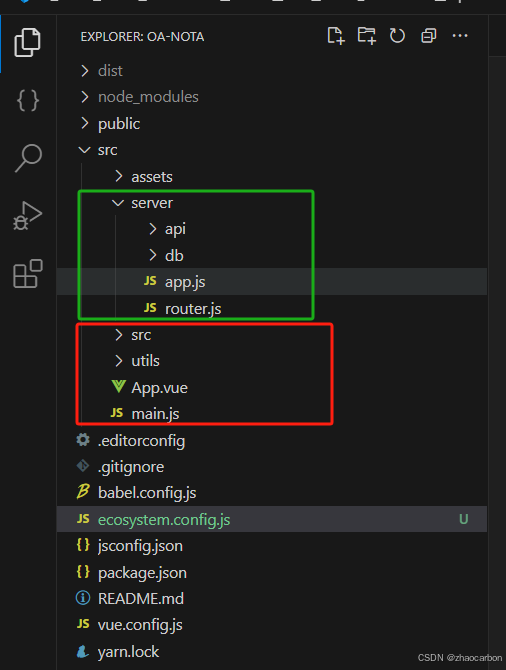Open the README.md file
506x670 pixels.
coord(272,599)
